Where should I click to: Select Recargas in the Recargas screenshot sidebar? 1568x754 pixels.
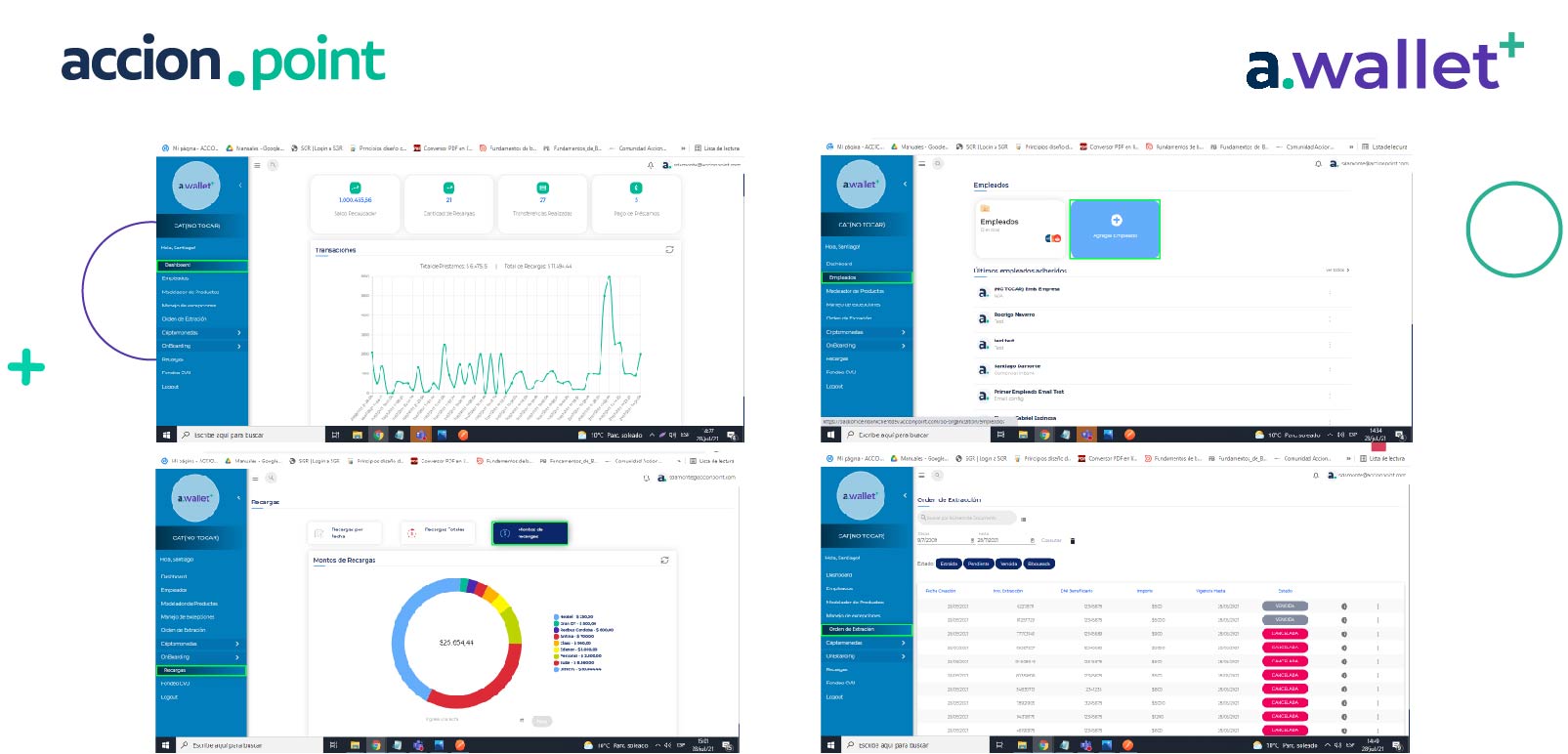[201, 670]
